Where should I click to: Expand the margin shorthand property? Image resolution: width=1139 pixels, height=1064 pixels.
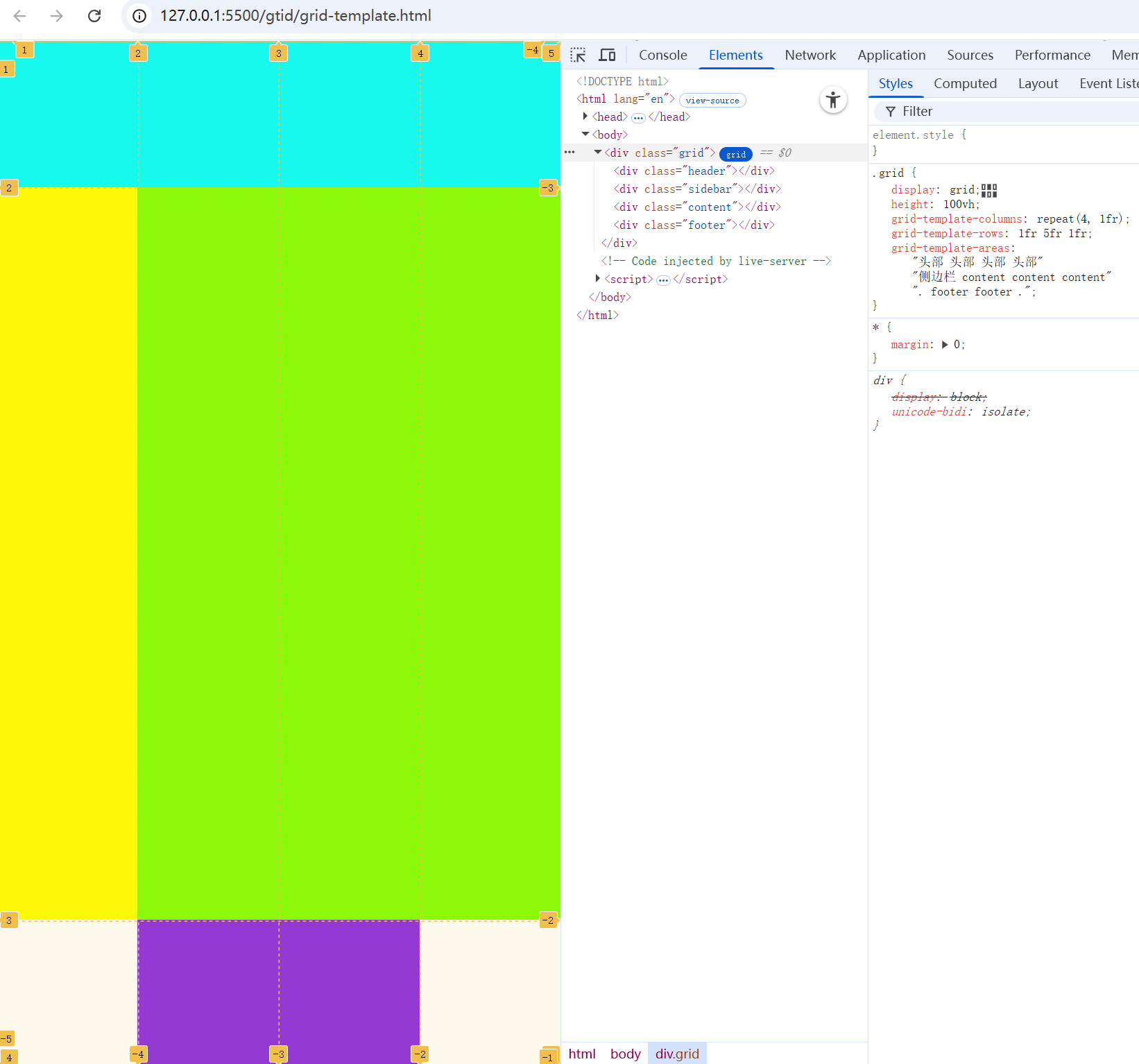[945, 345]
